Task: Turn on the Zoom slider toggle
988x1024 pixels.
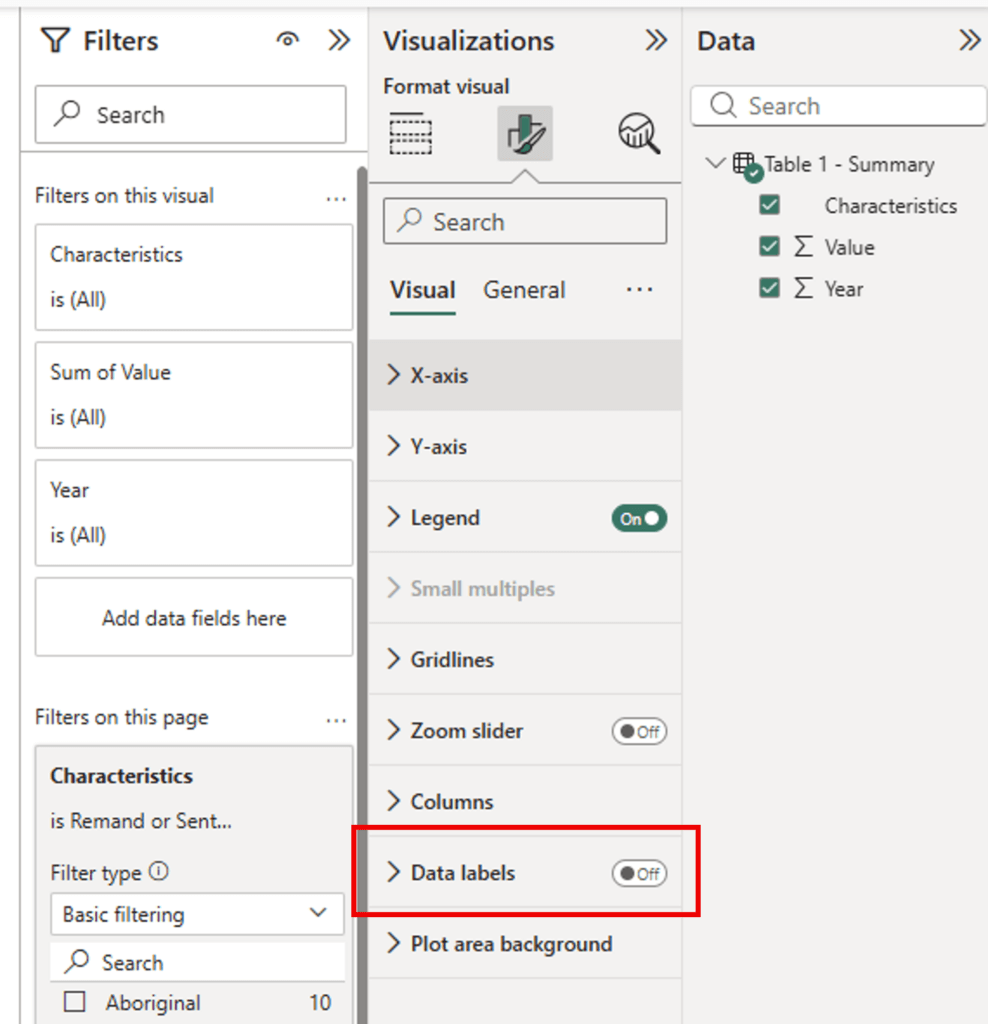Action: click(639, 731)
